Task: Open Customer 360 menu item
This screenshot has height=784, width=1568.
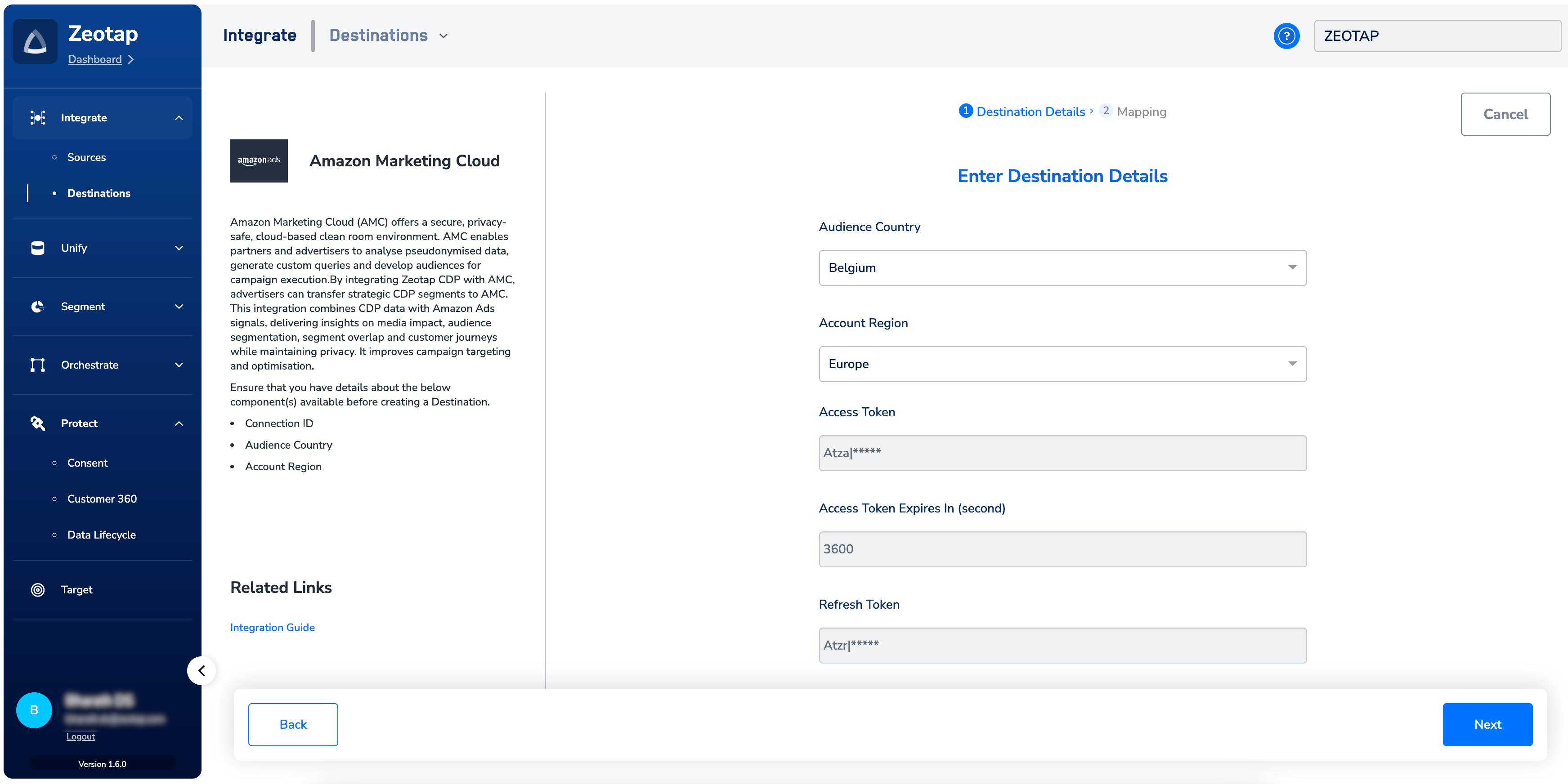Action: [x=102, y=499]
